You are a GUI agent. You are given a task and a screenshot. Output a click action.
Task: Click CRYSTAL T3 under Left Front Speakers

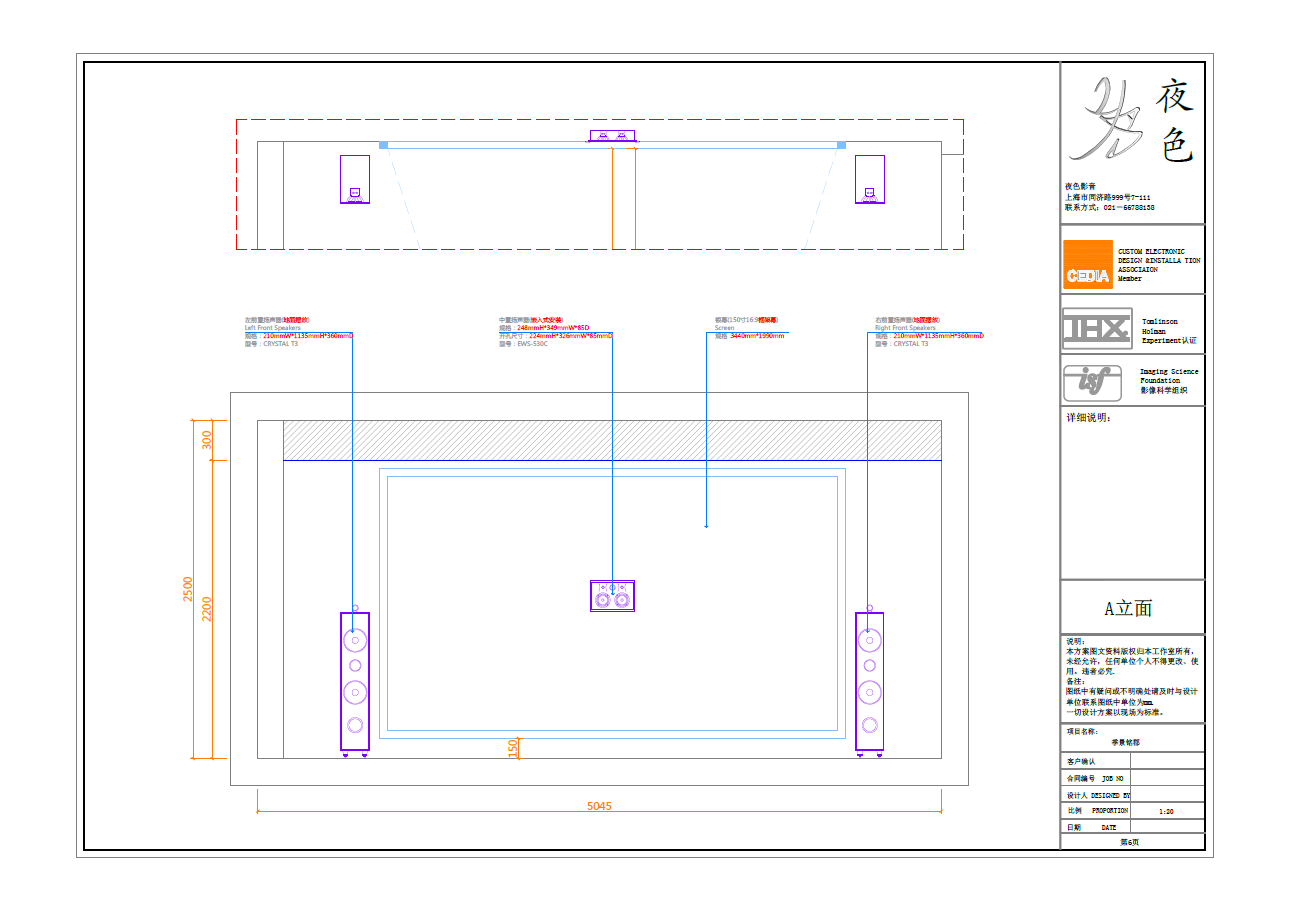[x=280, y=344]
